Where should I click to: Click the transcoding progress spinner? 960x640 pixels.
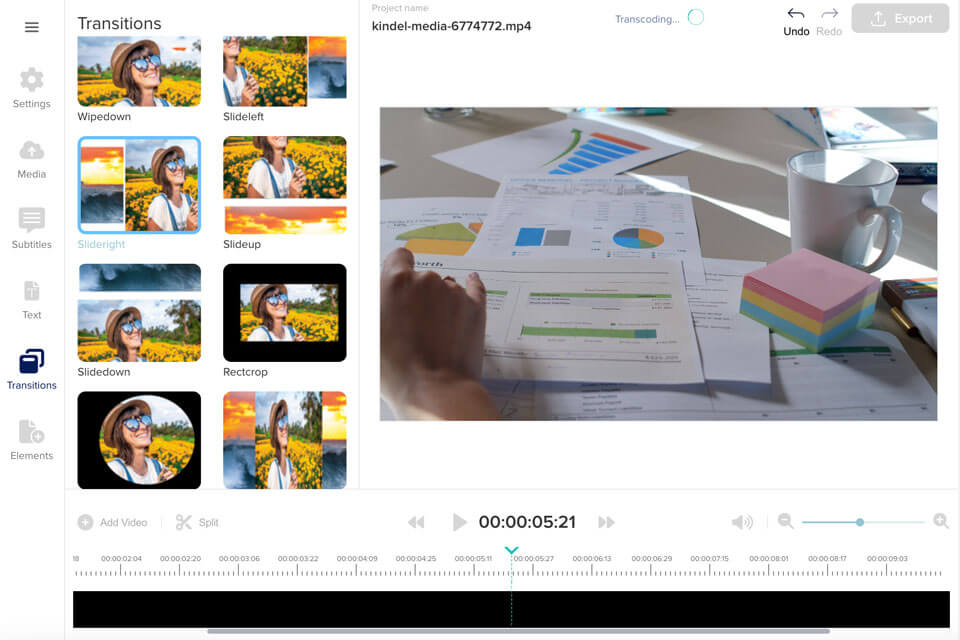(696, 17)
